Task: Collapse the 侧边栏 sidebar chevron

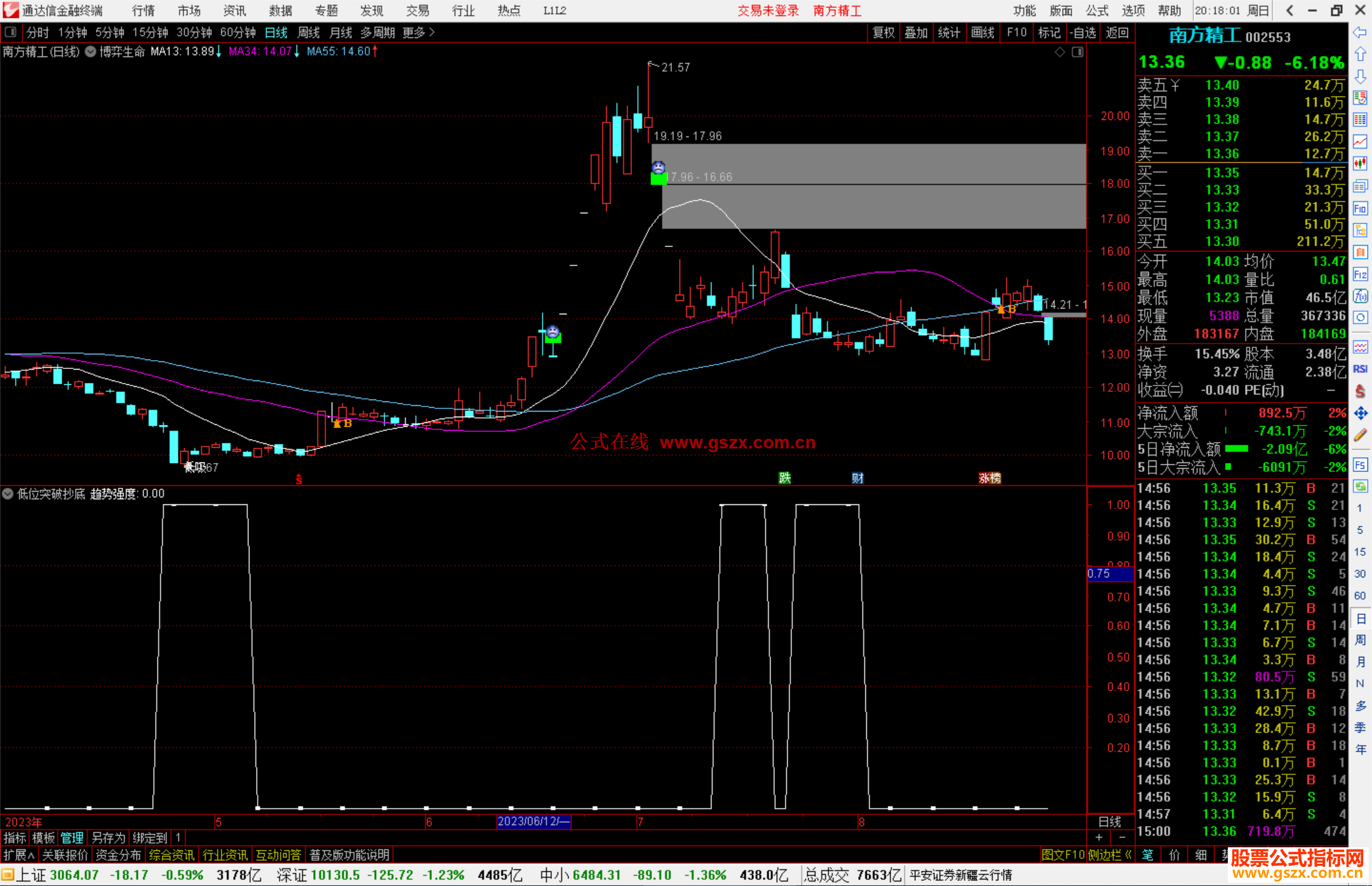Action: coord(1129,855)
